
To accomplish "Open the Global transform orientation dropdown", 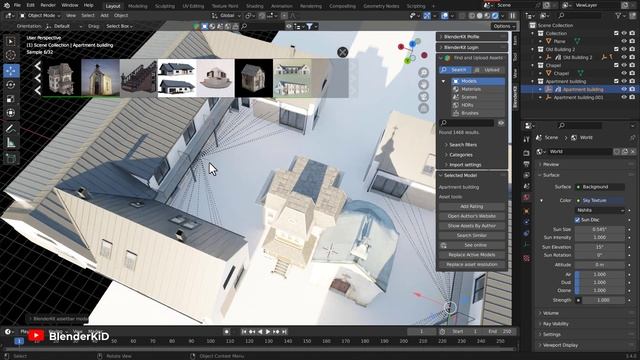I will click(227, 16).
